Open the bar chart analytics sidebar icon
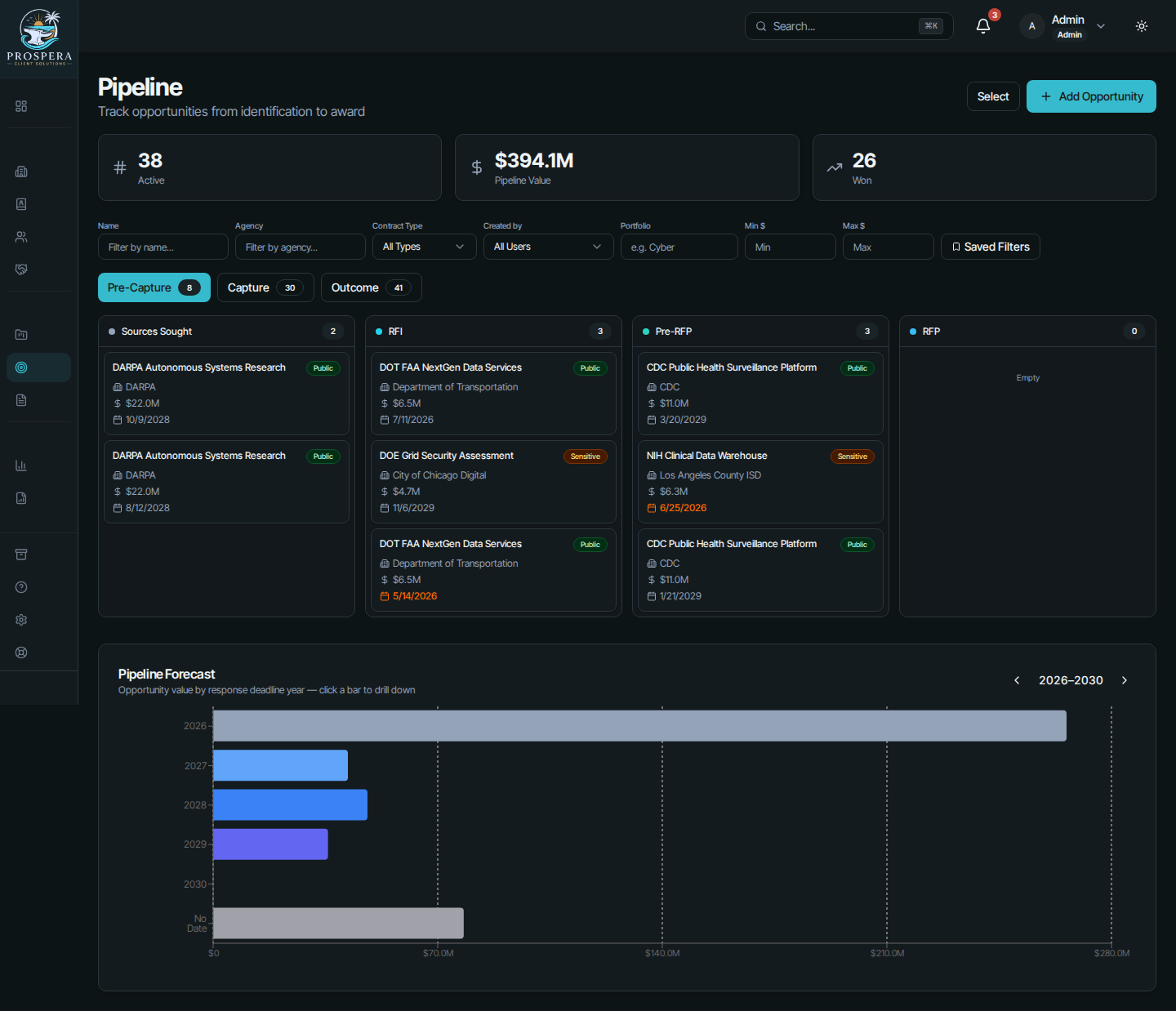The width and height of the screenshot is (1176, 1011). 21,465
